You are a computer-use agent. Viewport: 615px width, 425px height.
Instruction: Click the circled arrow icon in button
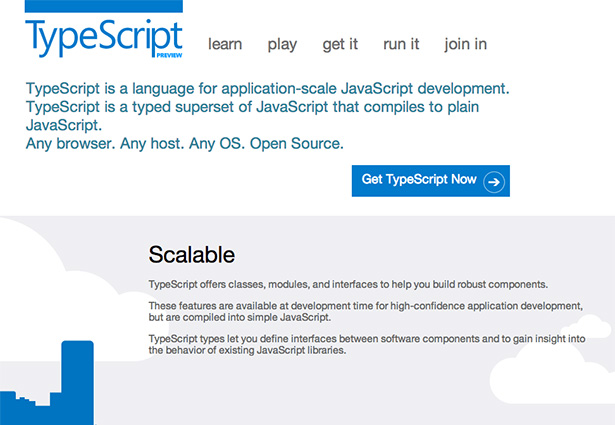(494, 182)
